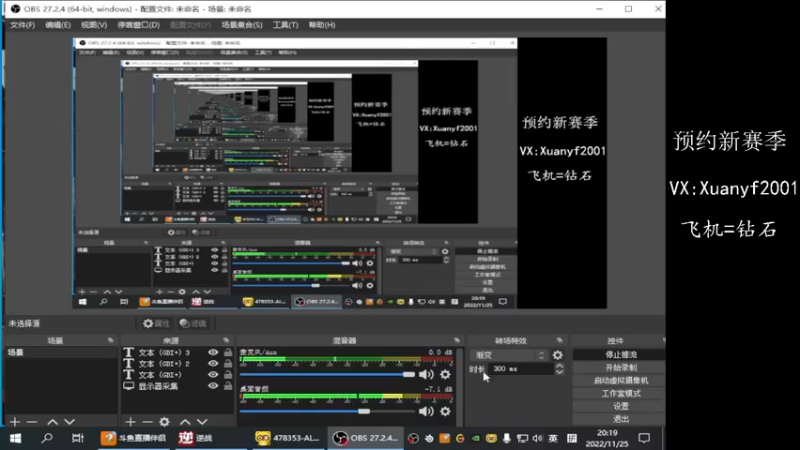Move source down in sources toolbar
This screenshot has height=450, width=800.
pyautogui.click(x=202, y=422)
